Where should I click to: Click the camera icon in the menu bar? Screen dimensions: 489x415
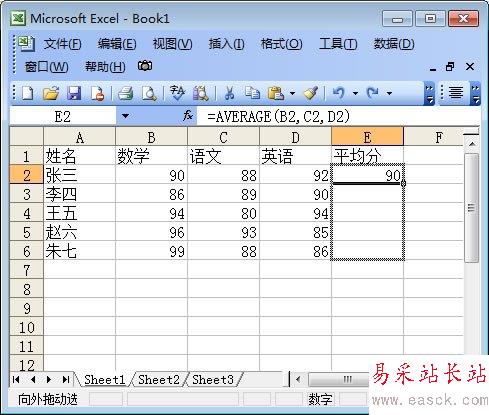145,66
